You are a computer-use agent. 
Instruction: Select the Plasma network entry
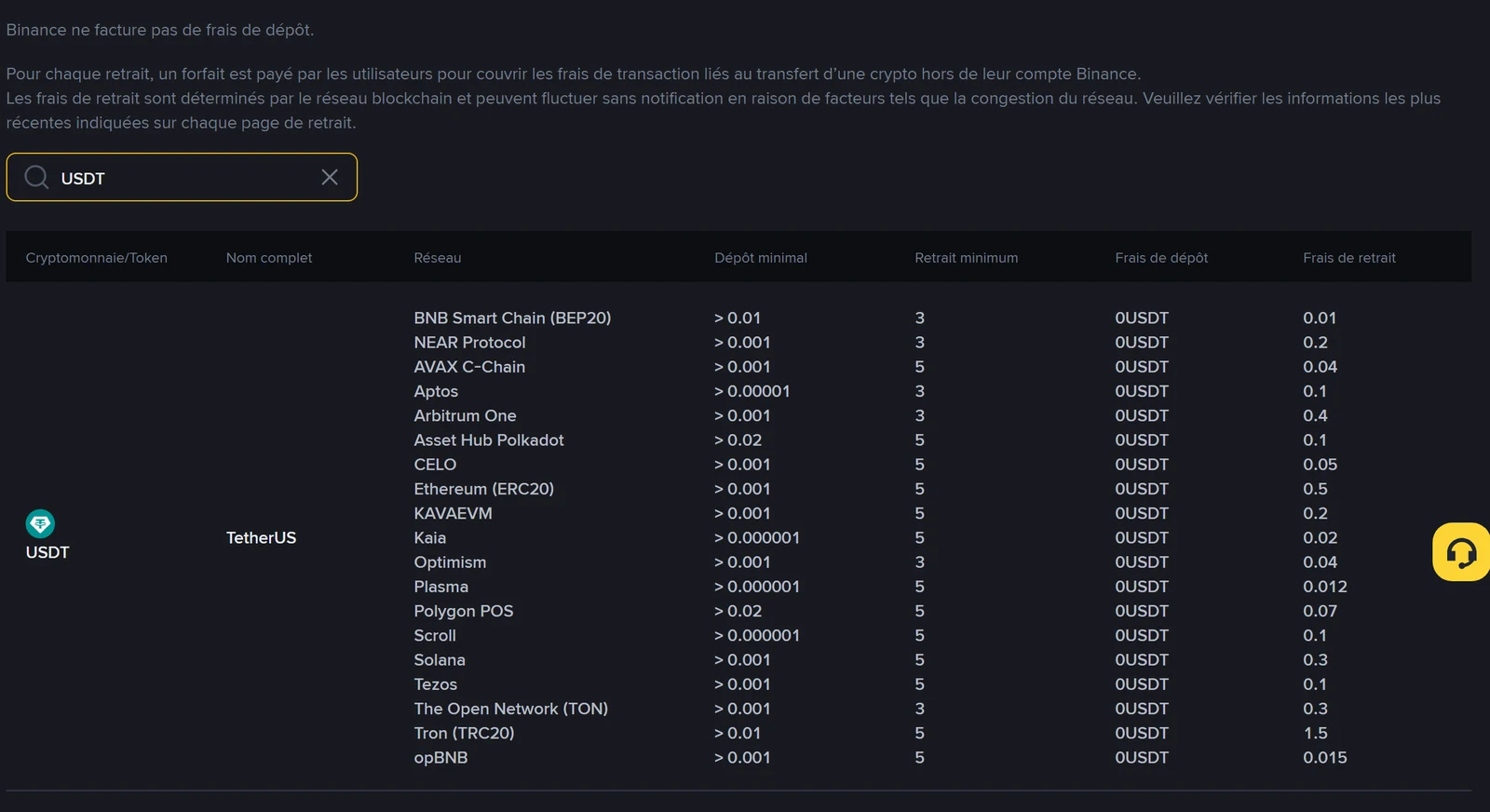(x=441, y=587)
